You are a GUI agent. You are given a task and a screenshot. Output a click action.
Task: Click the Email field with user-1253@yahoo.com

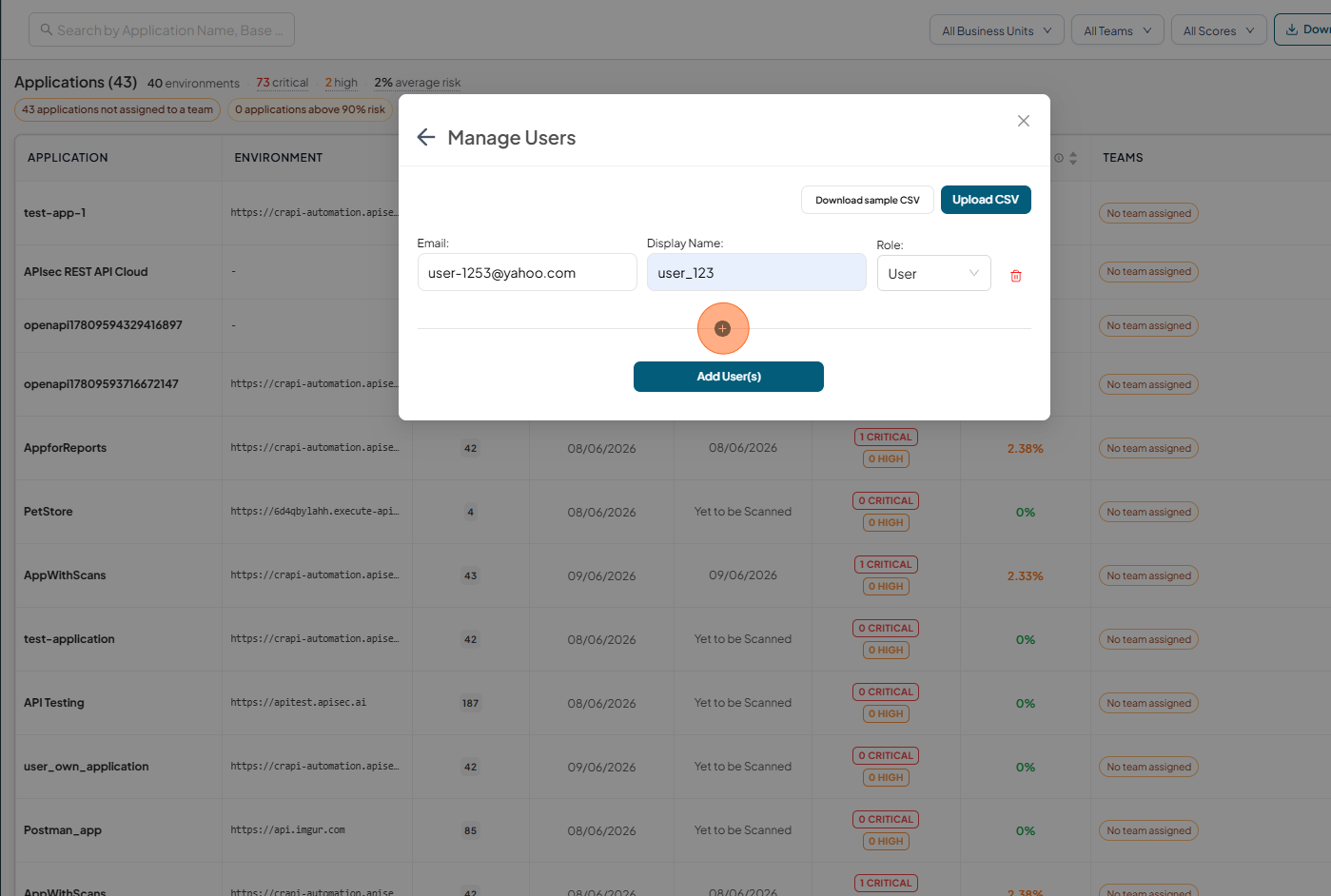(527, 273)
